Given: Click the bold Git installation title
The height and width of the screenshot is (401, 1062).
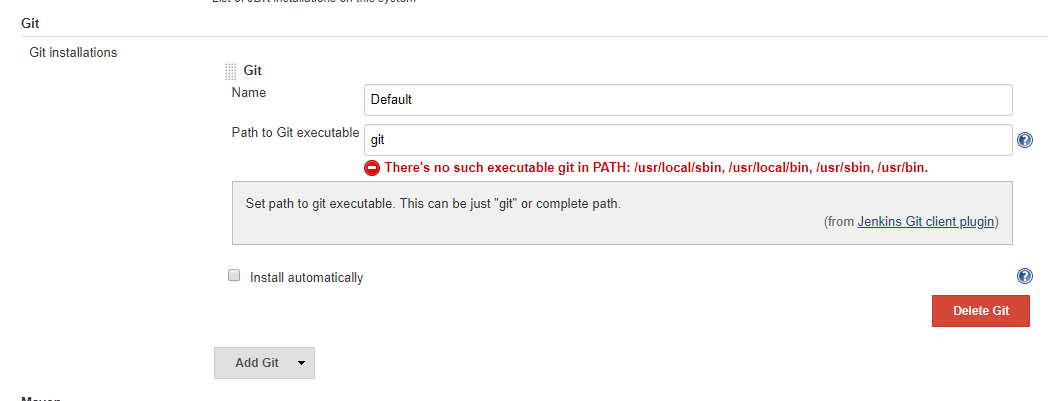Looking at the screenshot, I should click(x=253, y=70).
